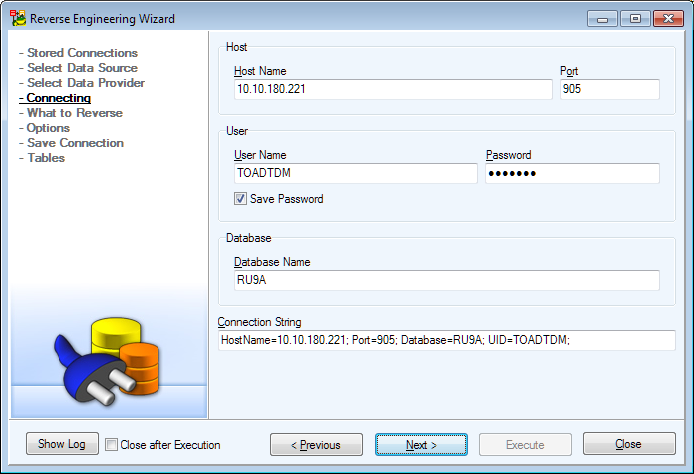The height and width of the screenshot is (474, 694).
Task: Click the database plug illustration
Action: coord(107,361)
